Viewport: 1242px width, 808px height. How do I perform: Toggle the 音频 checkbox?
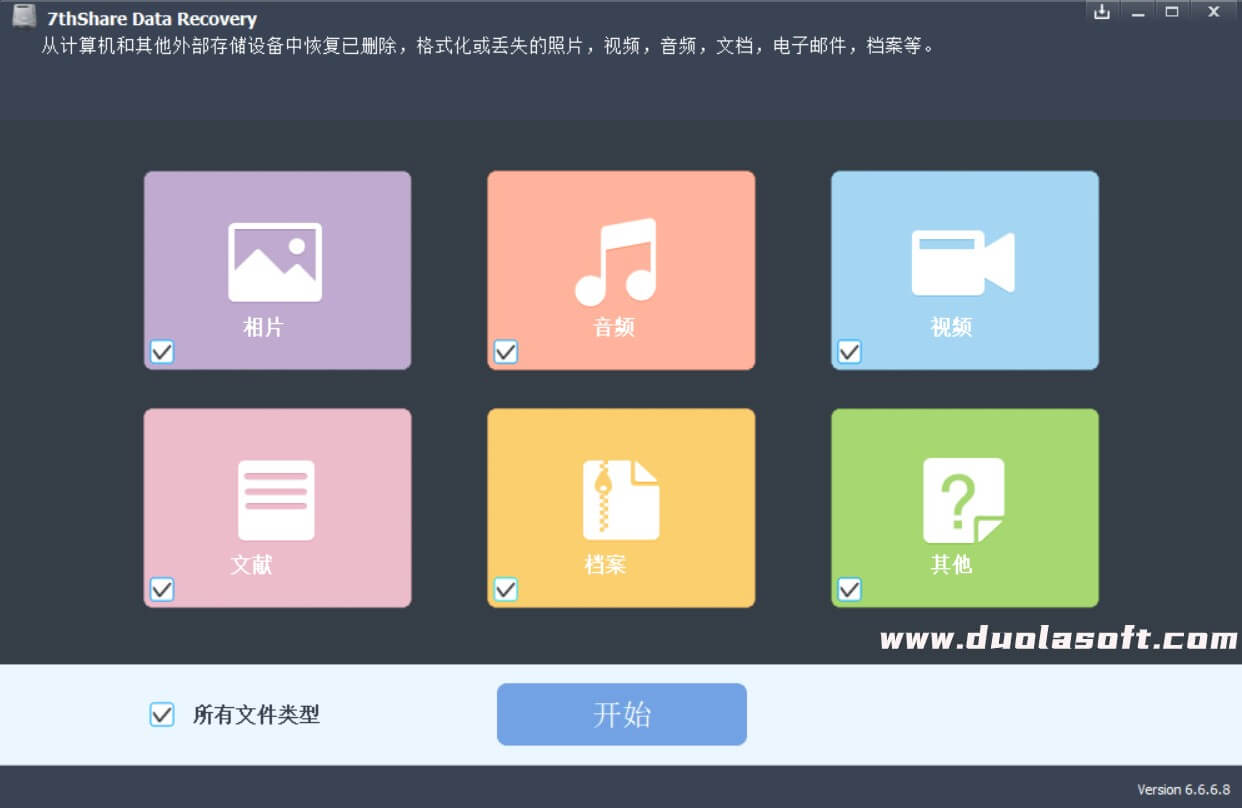[506, 352]
